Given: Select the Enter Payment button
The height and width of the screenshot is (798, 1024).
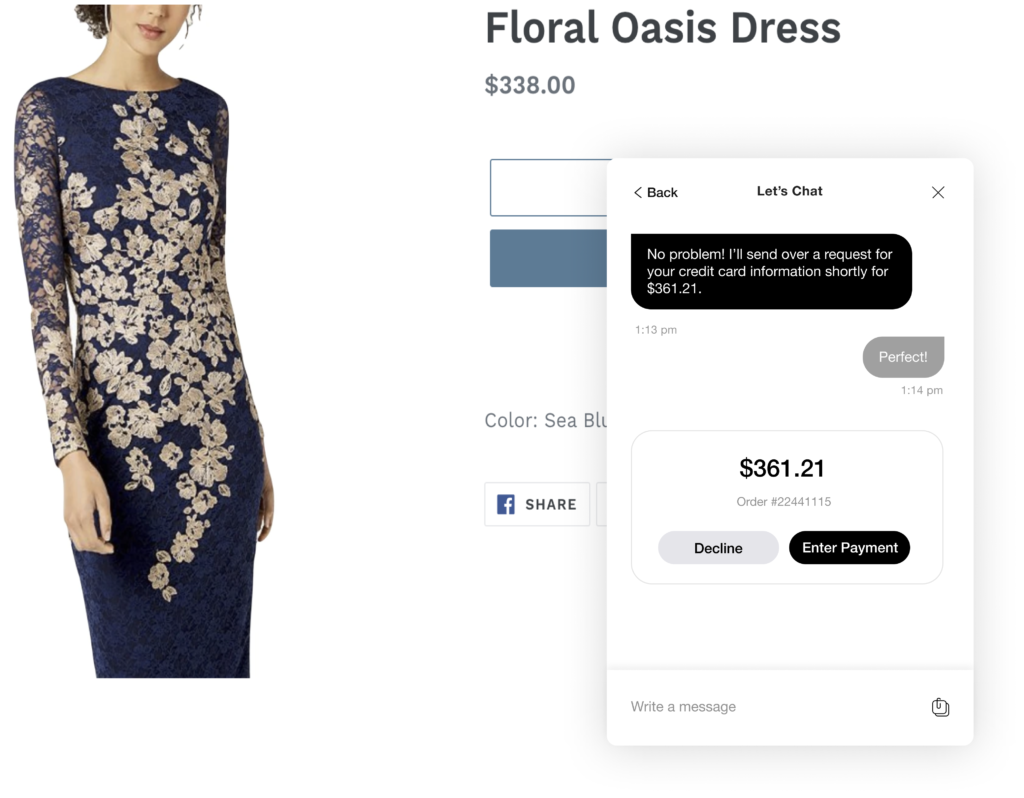Looking at the screenshot, I should tap(849, 547).
